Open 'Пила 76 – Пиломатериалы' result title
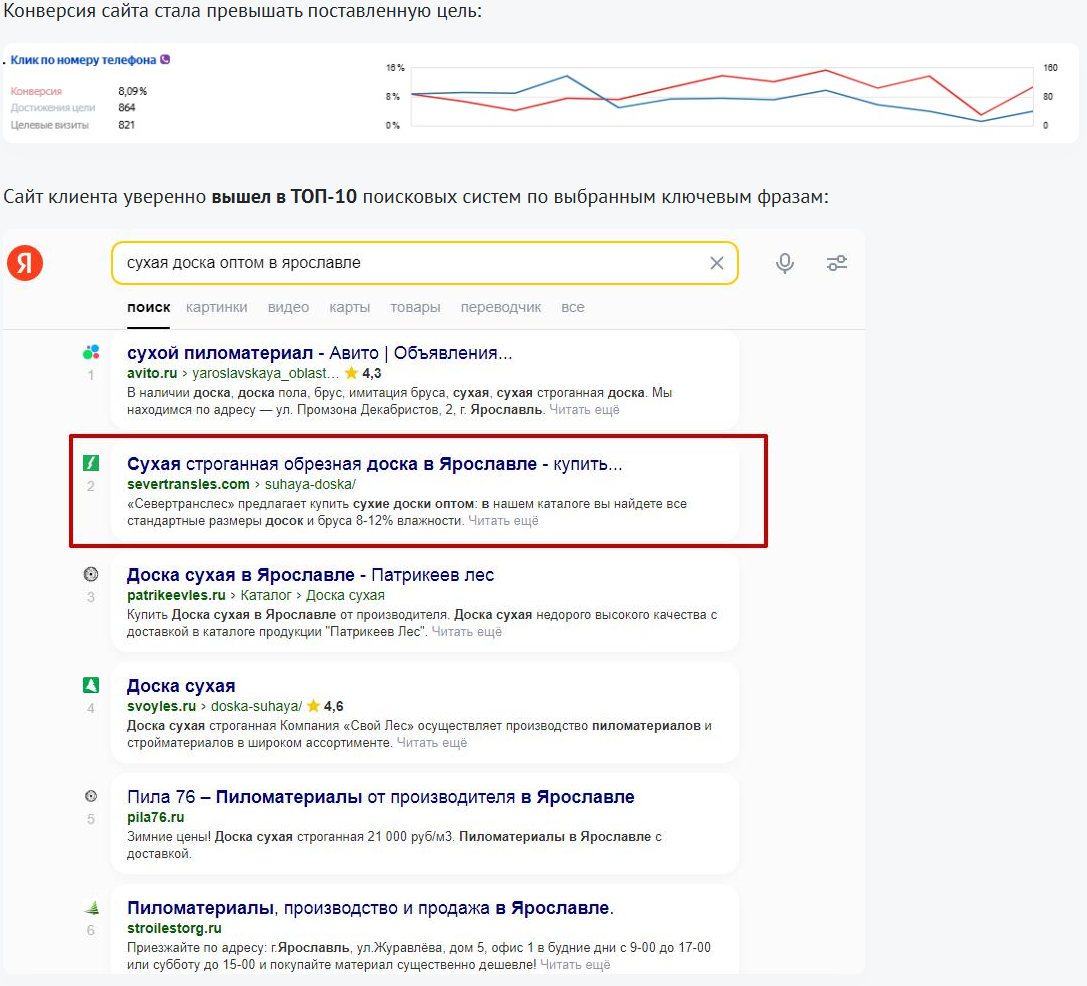Viewport: 1087px width, 986px height. click(x=381, y=797)
